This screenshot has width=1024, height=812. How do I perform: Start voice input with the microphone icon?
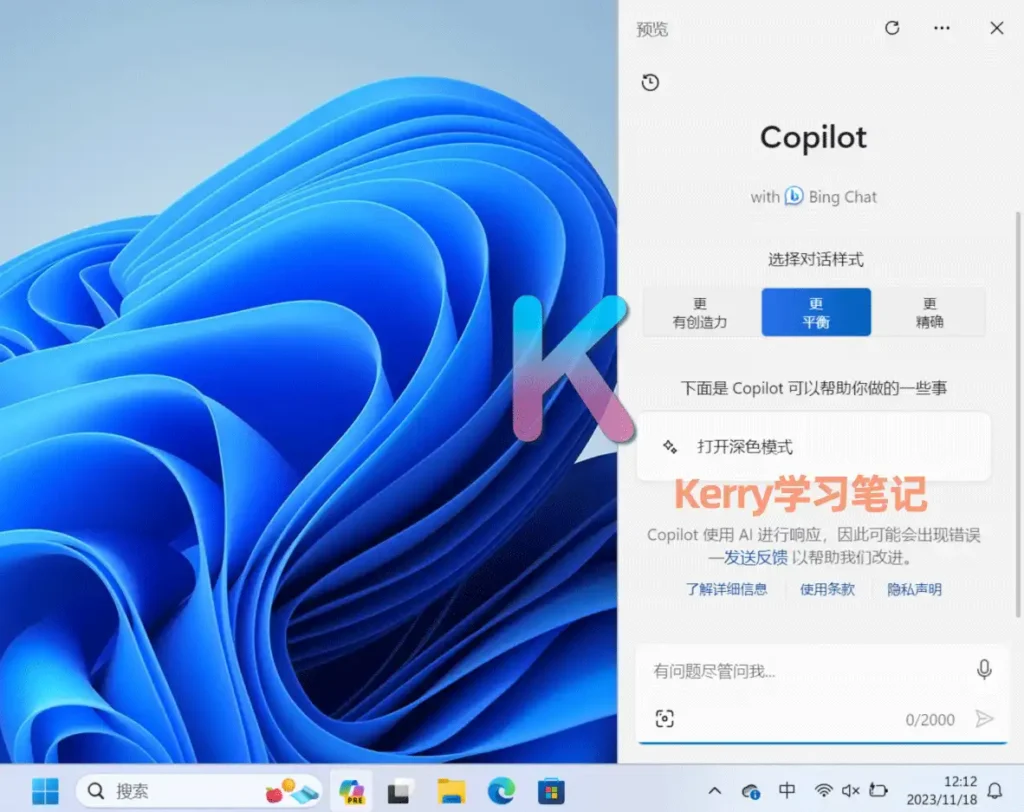point(984,670)
